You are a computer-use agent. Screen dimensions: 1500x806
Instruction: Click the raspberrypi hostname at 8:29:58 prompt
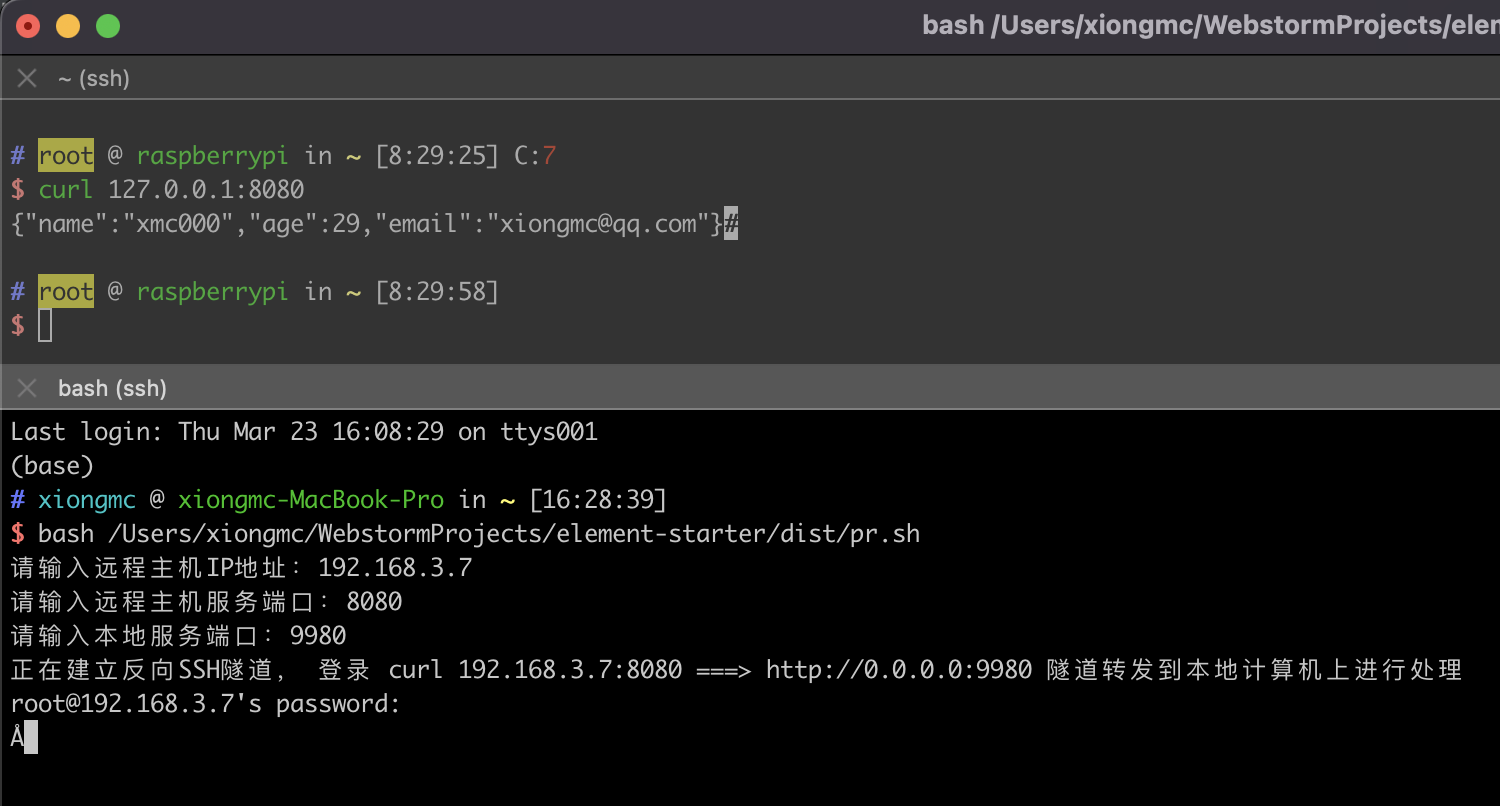(x=212, y=292)
